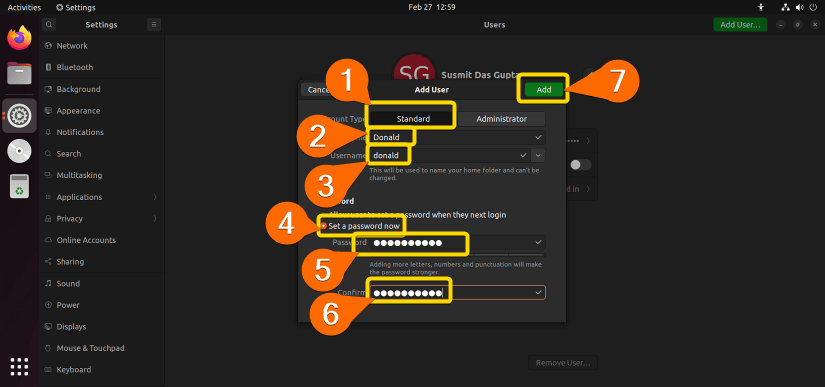825x387 pixels.
Task: Click Add User... in the header bar
Action: (740, 24)
